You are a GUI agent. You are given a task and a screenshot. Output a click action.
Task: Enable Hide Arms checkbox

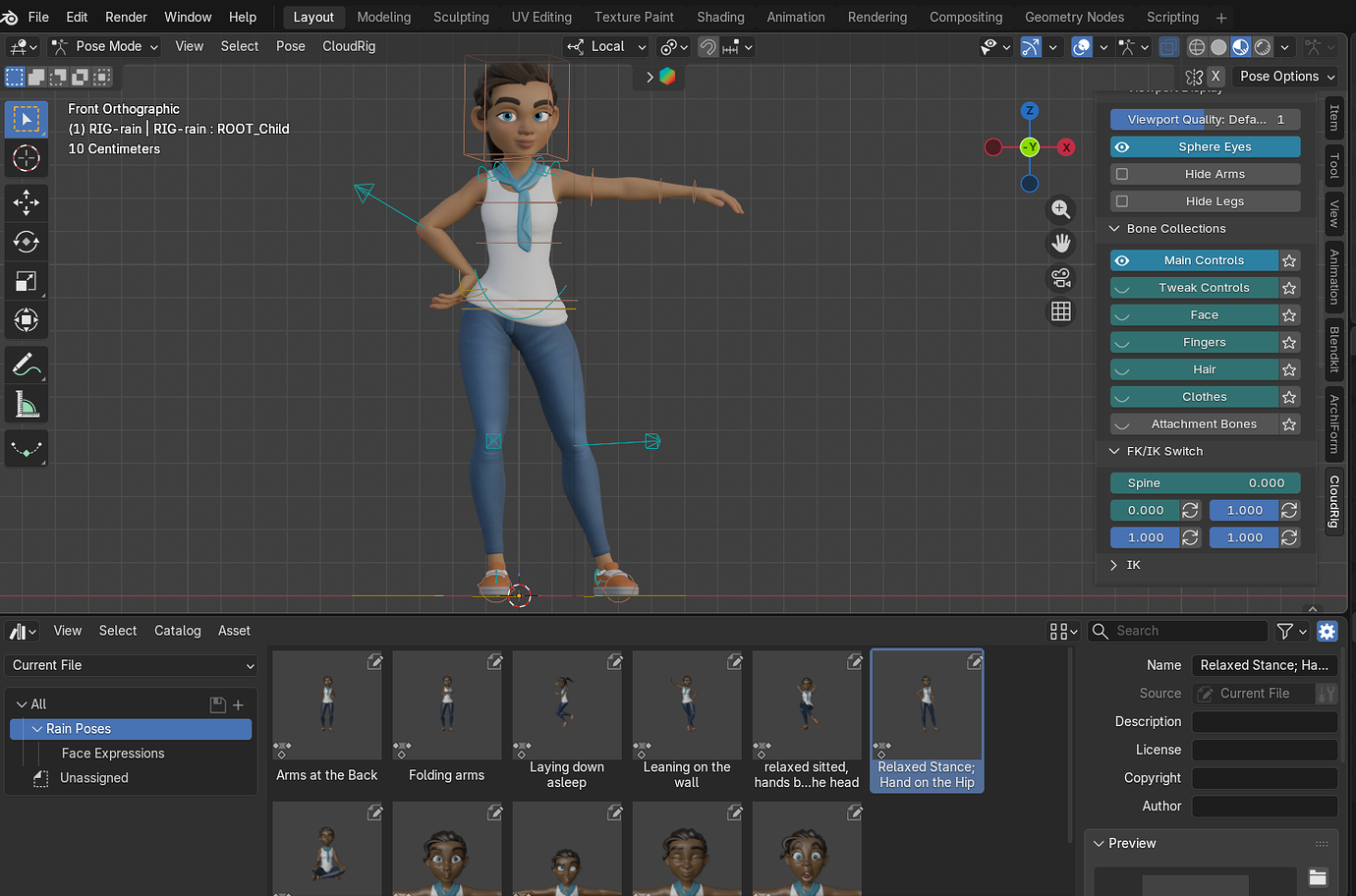tap(1122, 174)
